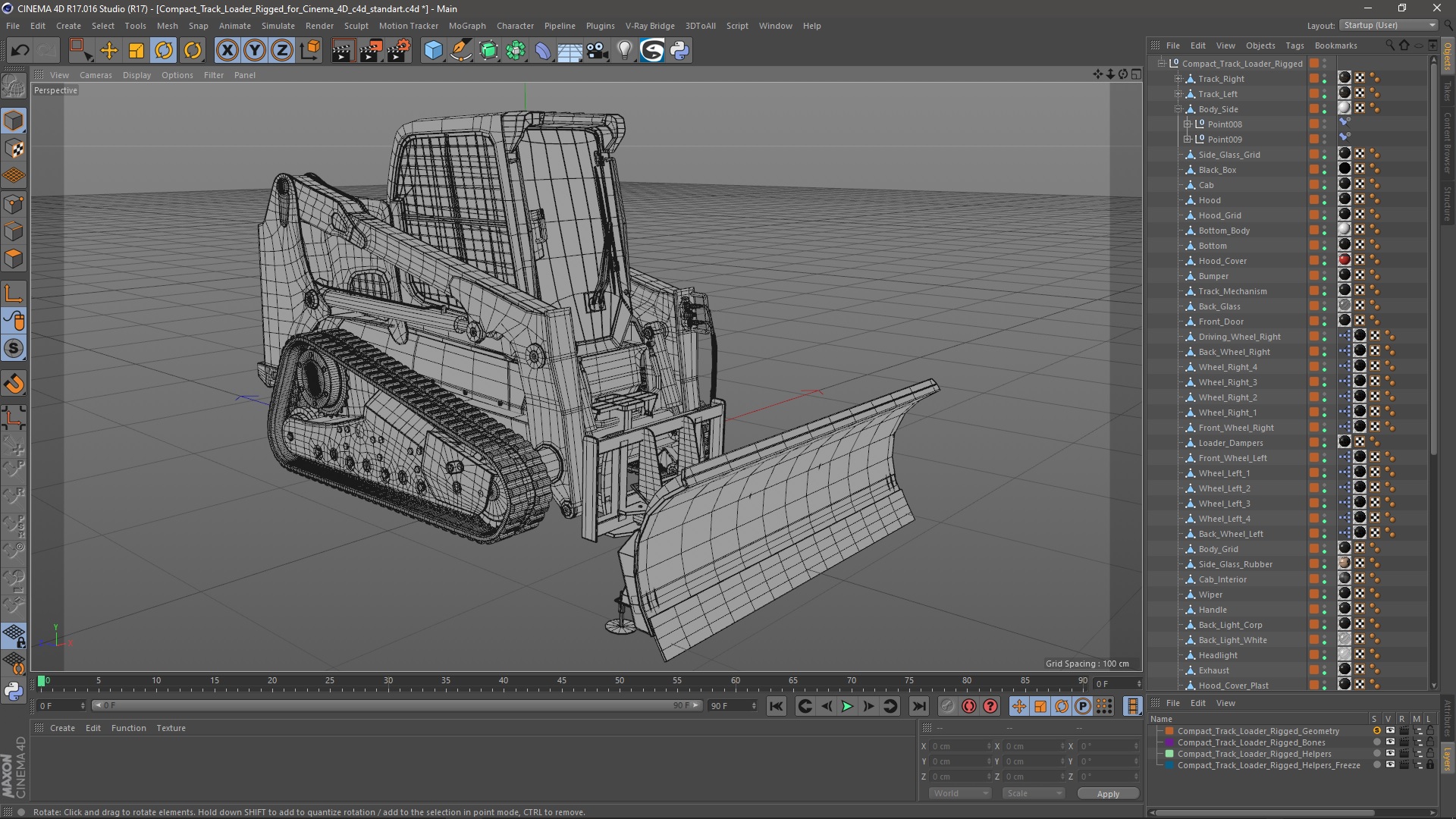
Task: Enable Polygons mode in left toolbar
Action: point(14,259)
